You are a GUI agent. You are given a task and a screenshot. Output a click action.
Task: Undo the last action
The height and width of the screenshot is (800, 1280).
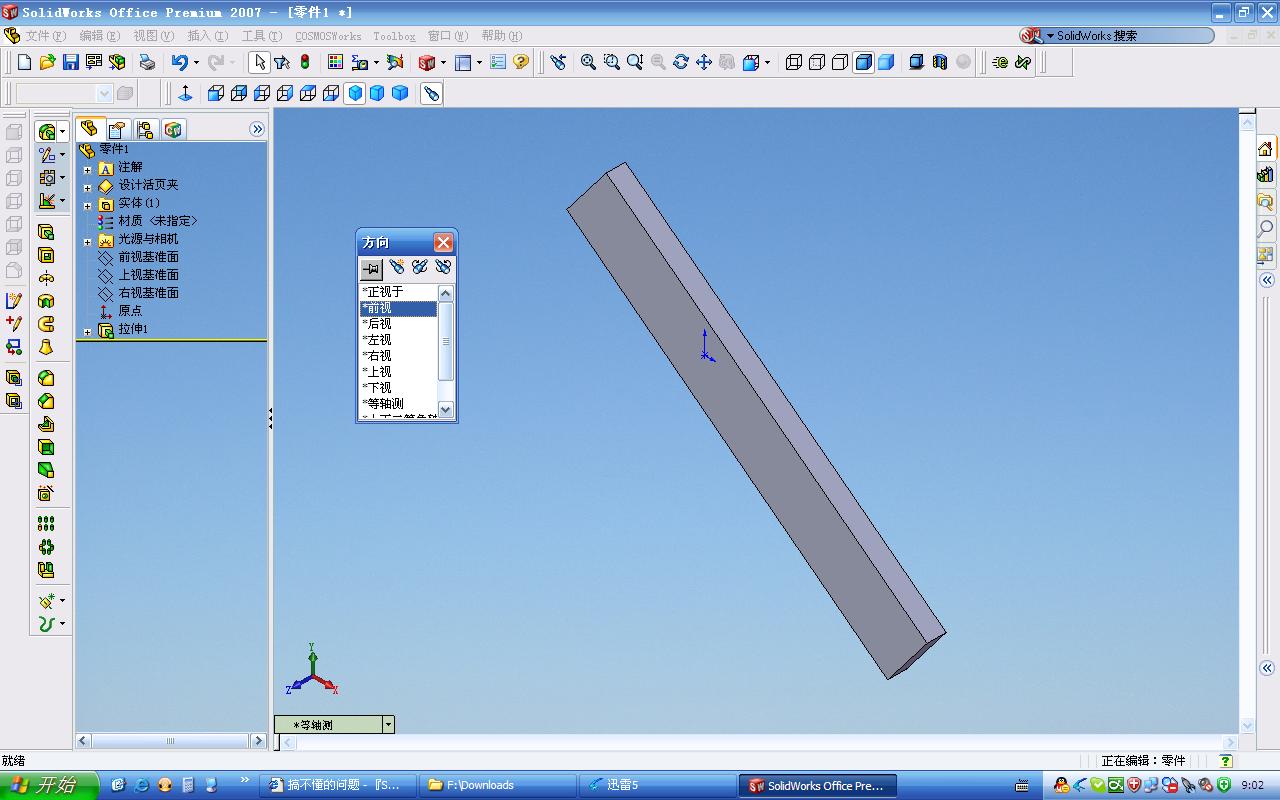tap(179, 62)
